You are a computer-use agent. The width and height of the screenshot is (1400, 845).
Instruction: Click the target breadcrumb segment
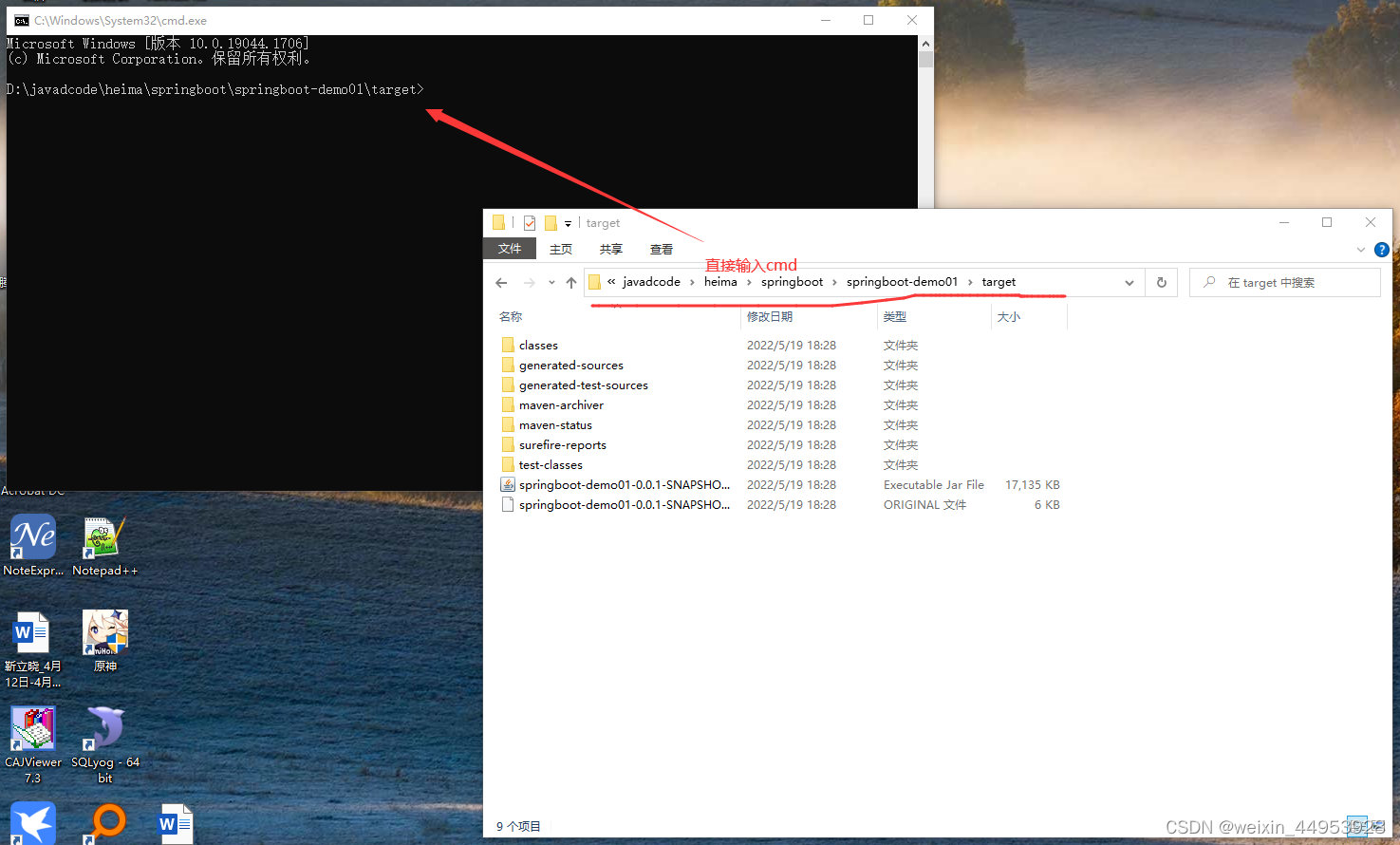pos(999,282)
